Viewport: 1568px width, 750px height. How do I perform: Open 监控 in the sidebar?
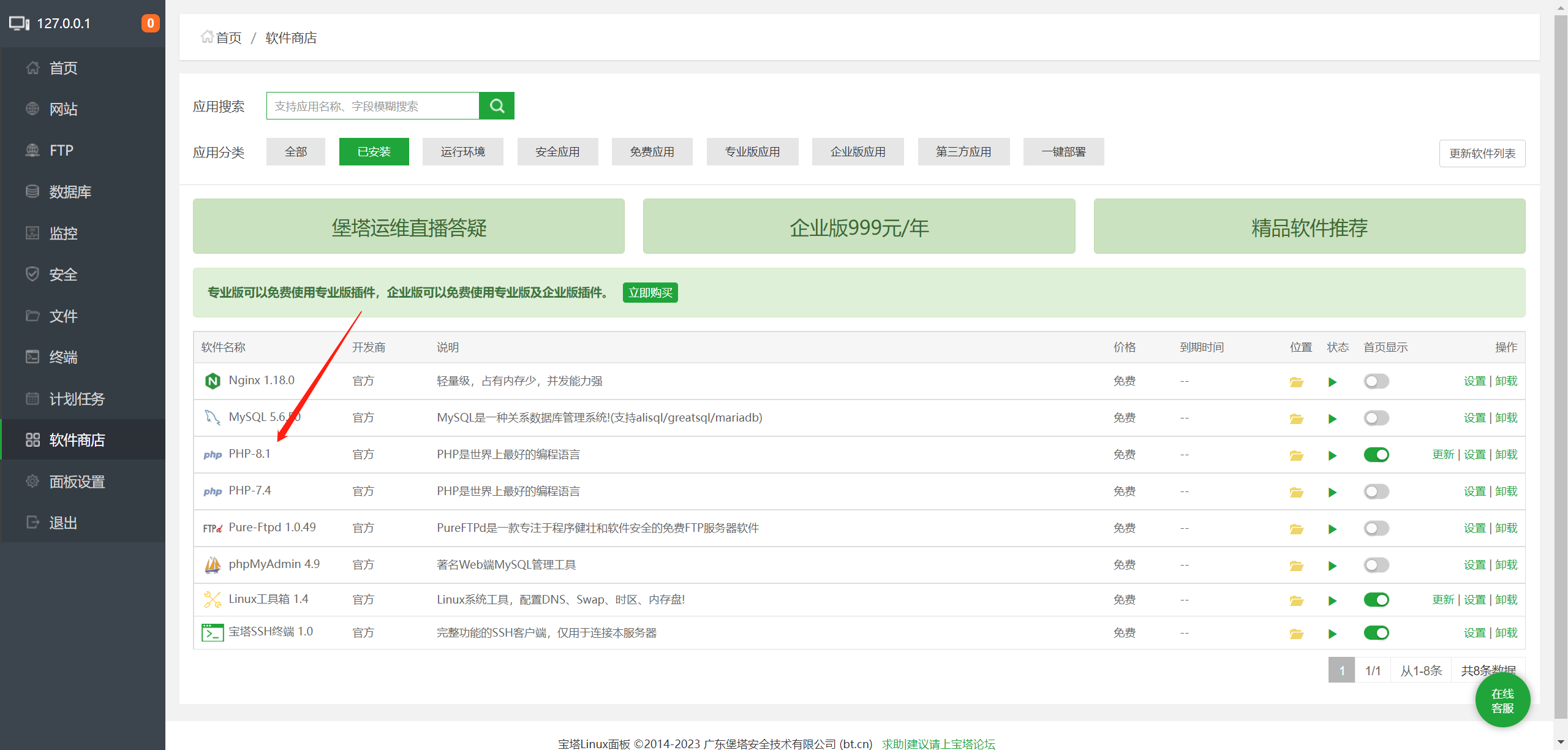point(83,233)
